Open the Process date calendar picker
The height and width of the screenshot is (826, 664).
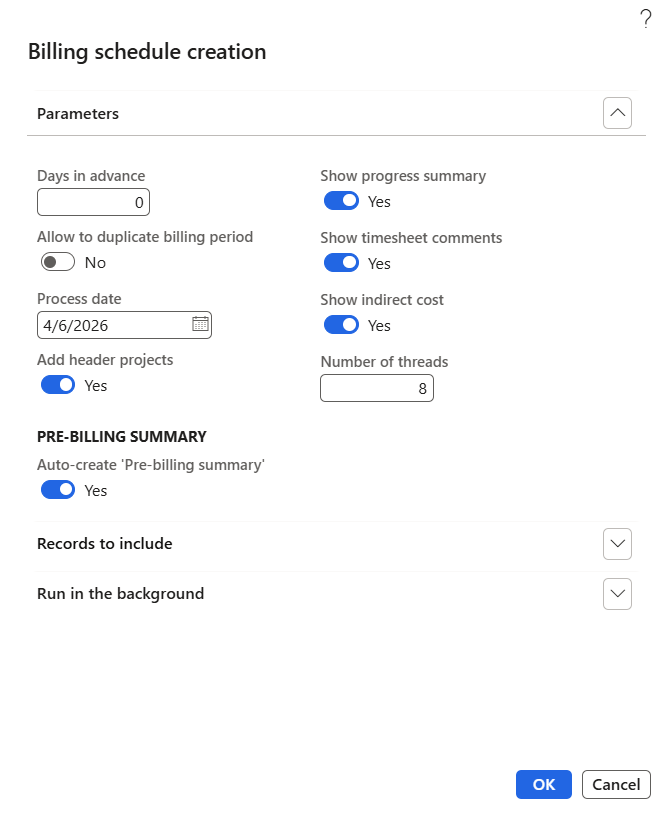coord(200,324)
